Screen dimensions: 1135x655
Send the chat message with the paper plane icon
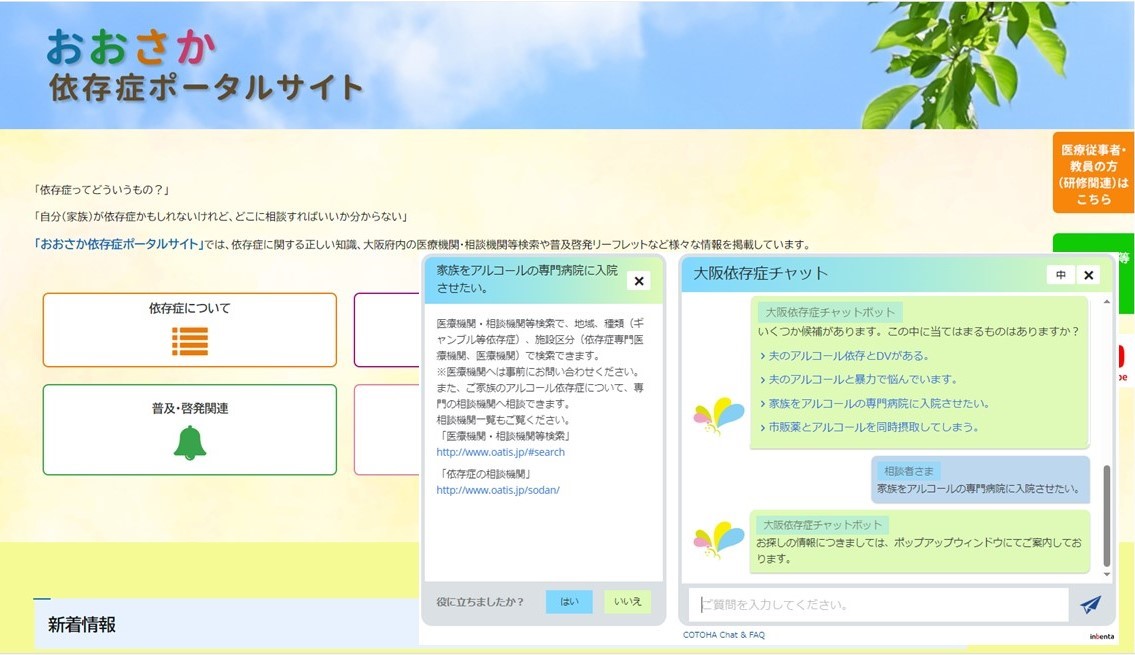coord(1091,604)
